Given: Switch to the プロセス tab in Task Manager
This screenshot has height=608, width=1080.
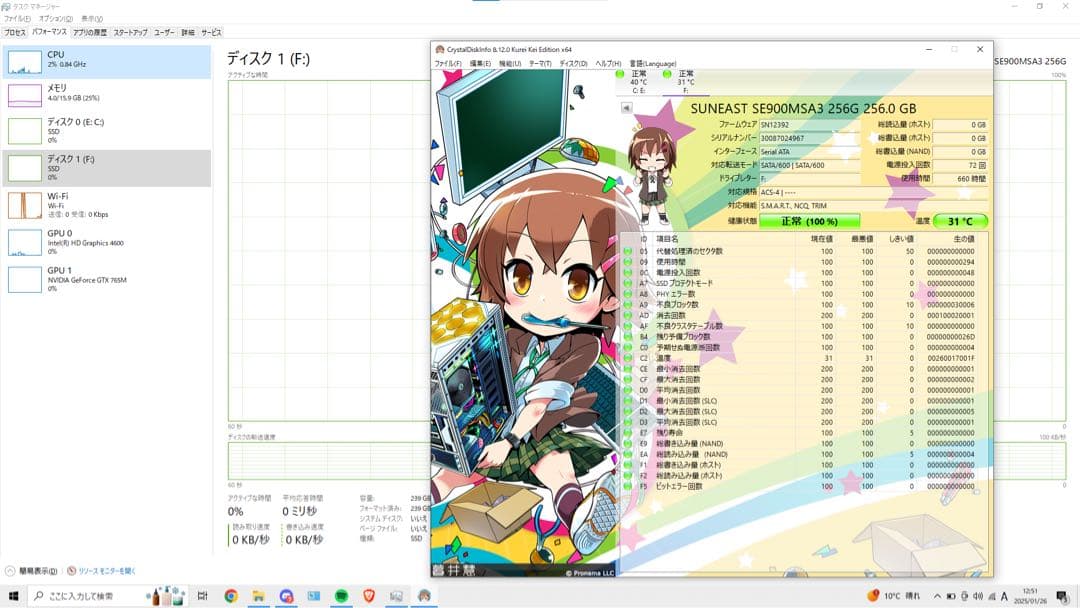Looking at the screenshot, I should pos(17,31).
